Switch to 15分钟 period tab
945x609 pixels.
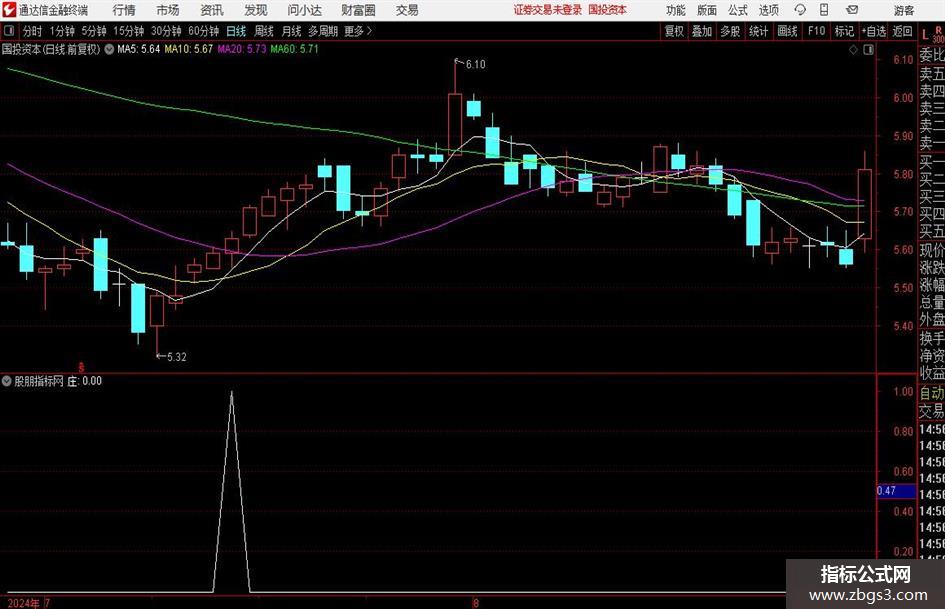pyautogui.click(x=129, y=31)
